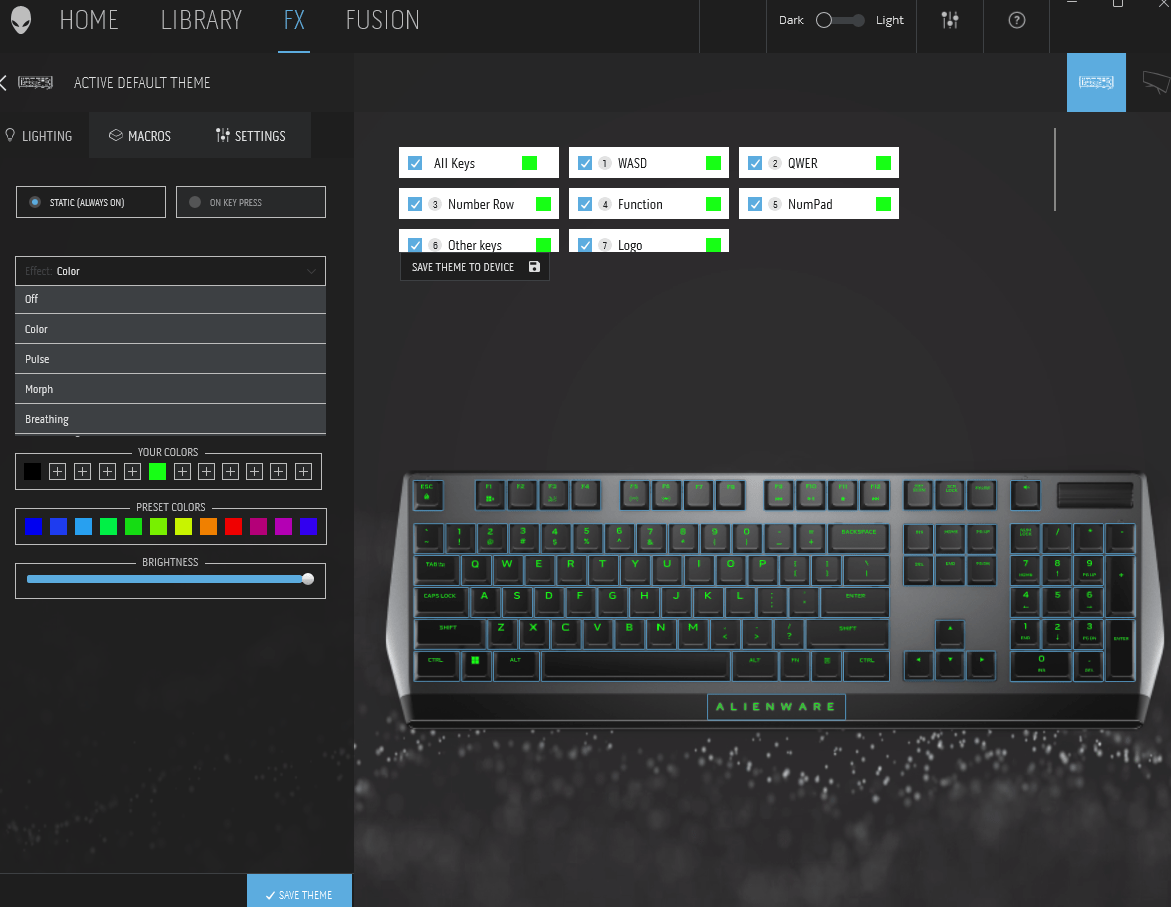Toggle the WASD zone checkbox

(585, 163)
